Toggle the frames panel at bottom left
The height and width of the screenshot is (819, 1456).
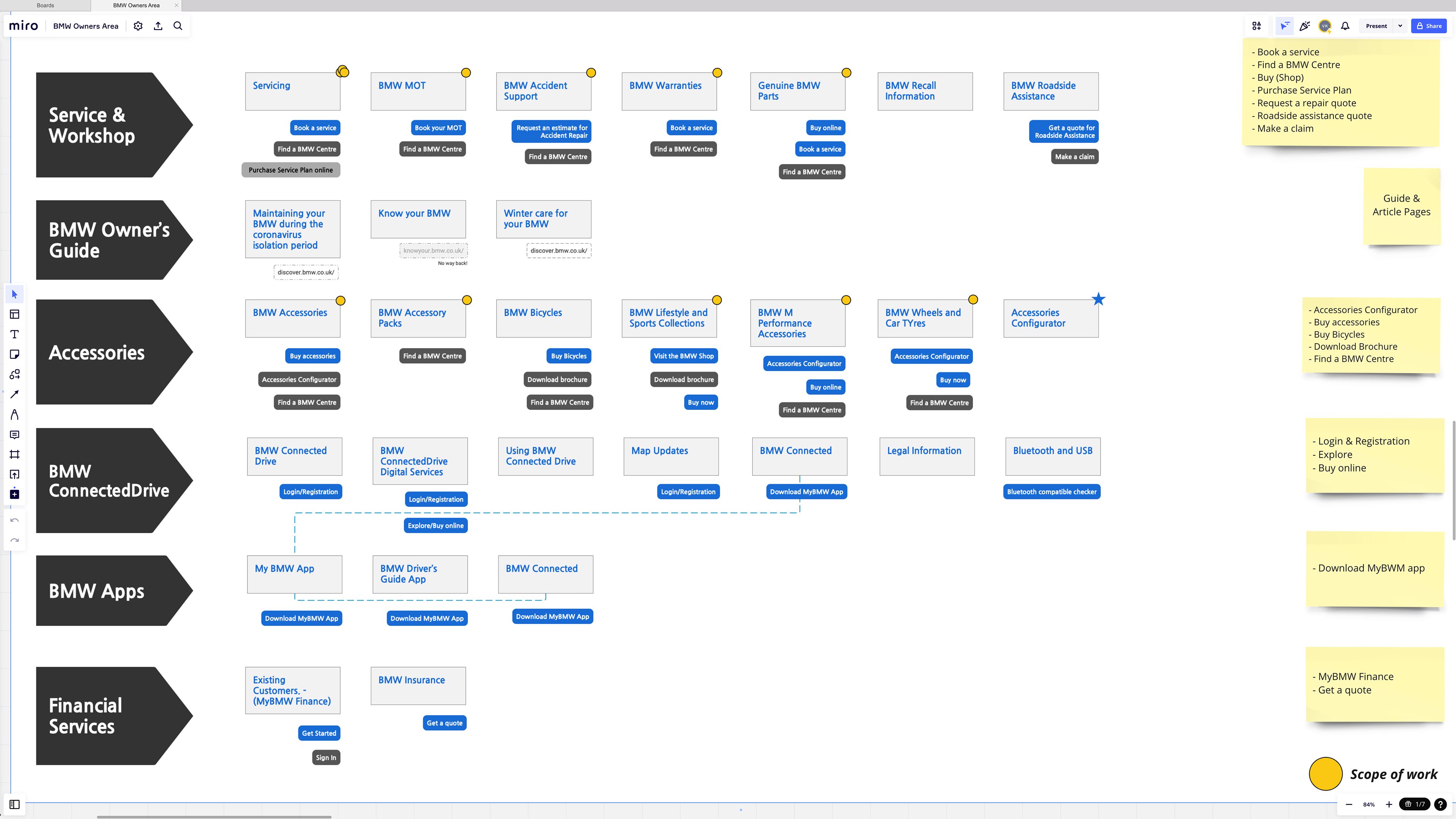[x=15, y=804]
